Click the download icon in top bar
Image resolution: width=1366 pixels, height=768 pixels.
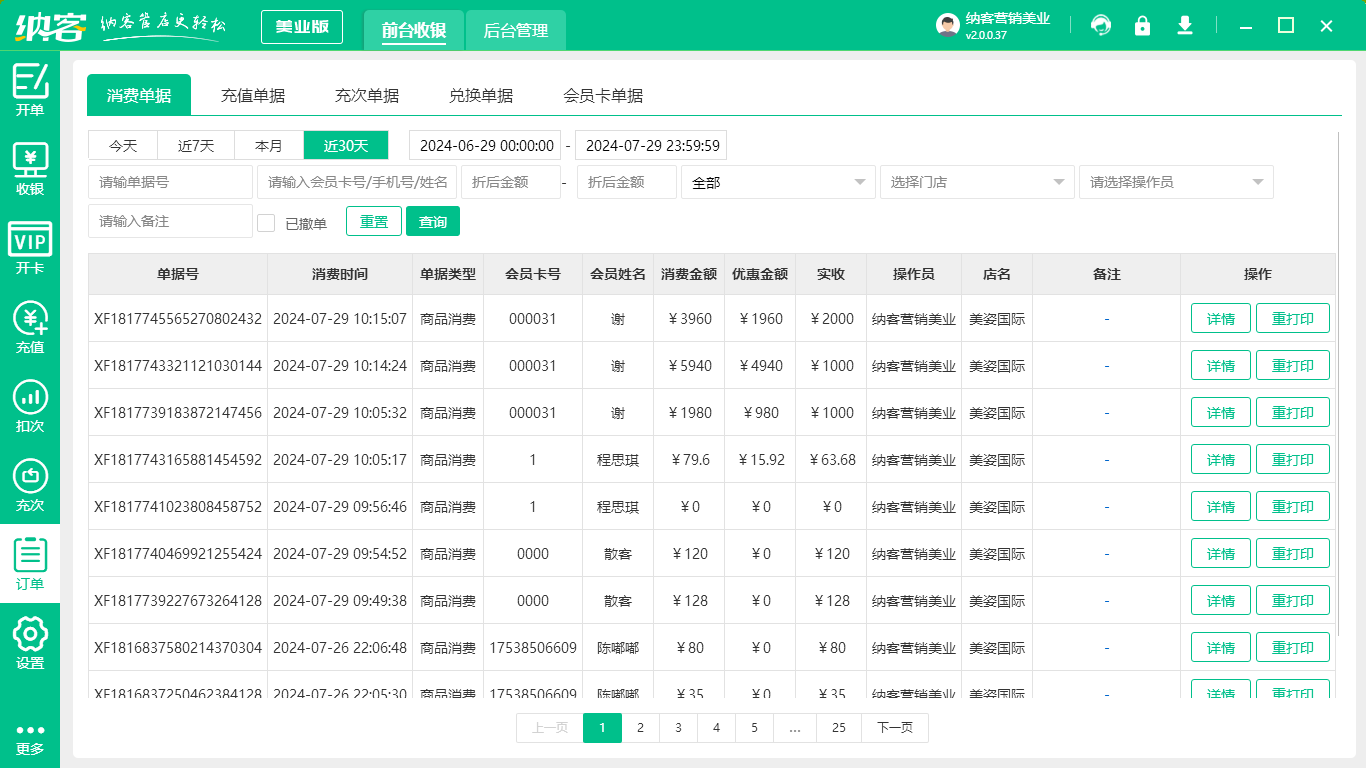point(1185,26)
